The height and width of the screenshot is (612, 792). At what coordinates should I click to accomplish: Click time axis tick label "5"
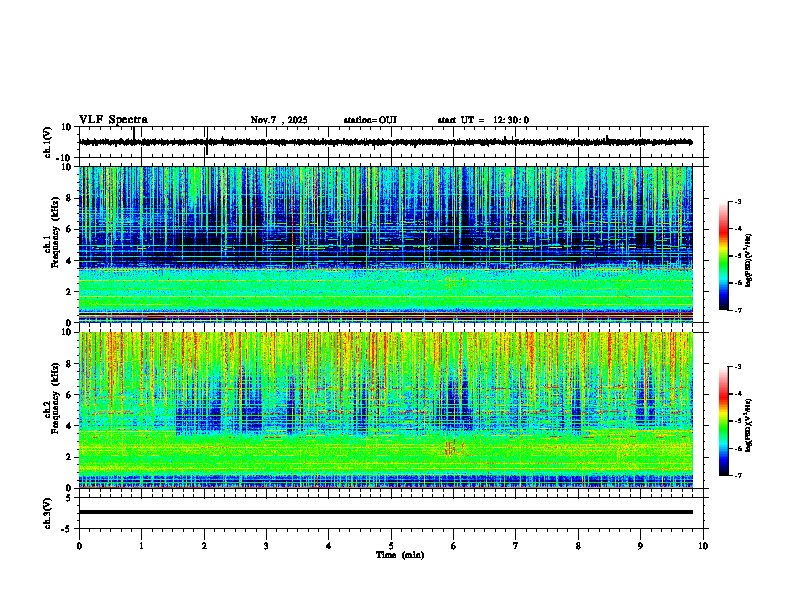tap(391, 546)
